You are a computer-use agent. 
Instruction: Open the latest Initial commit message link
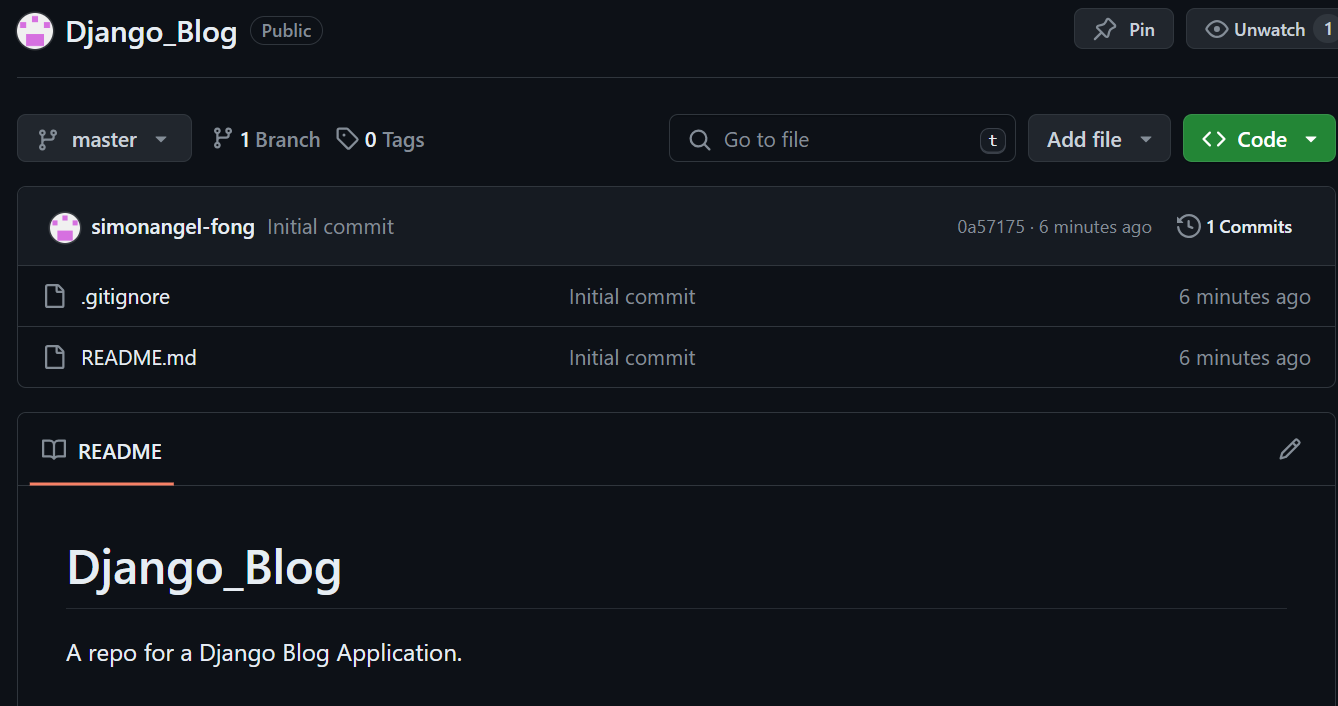tap(330, 227)
